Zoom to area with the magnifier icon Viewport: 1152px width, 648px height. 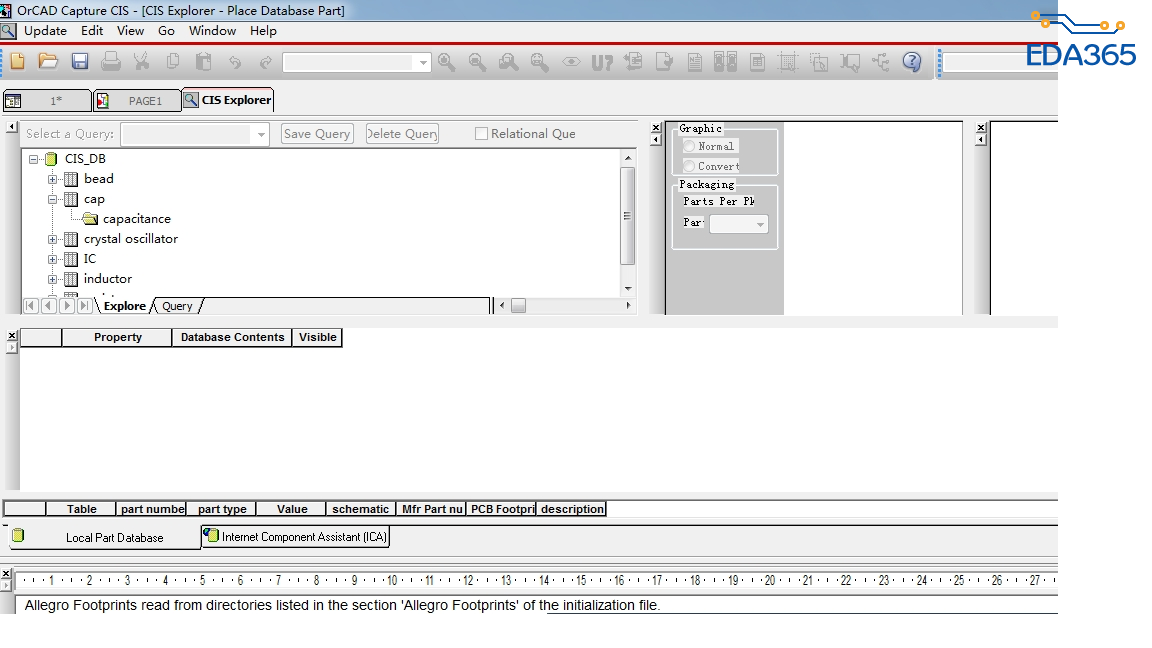coord(508,62)
